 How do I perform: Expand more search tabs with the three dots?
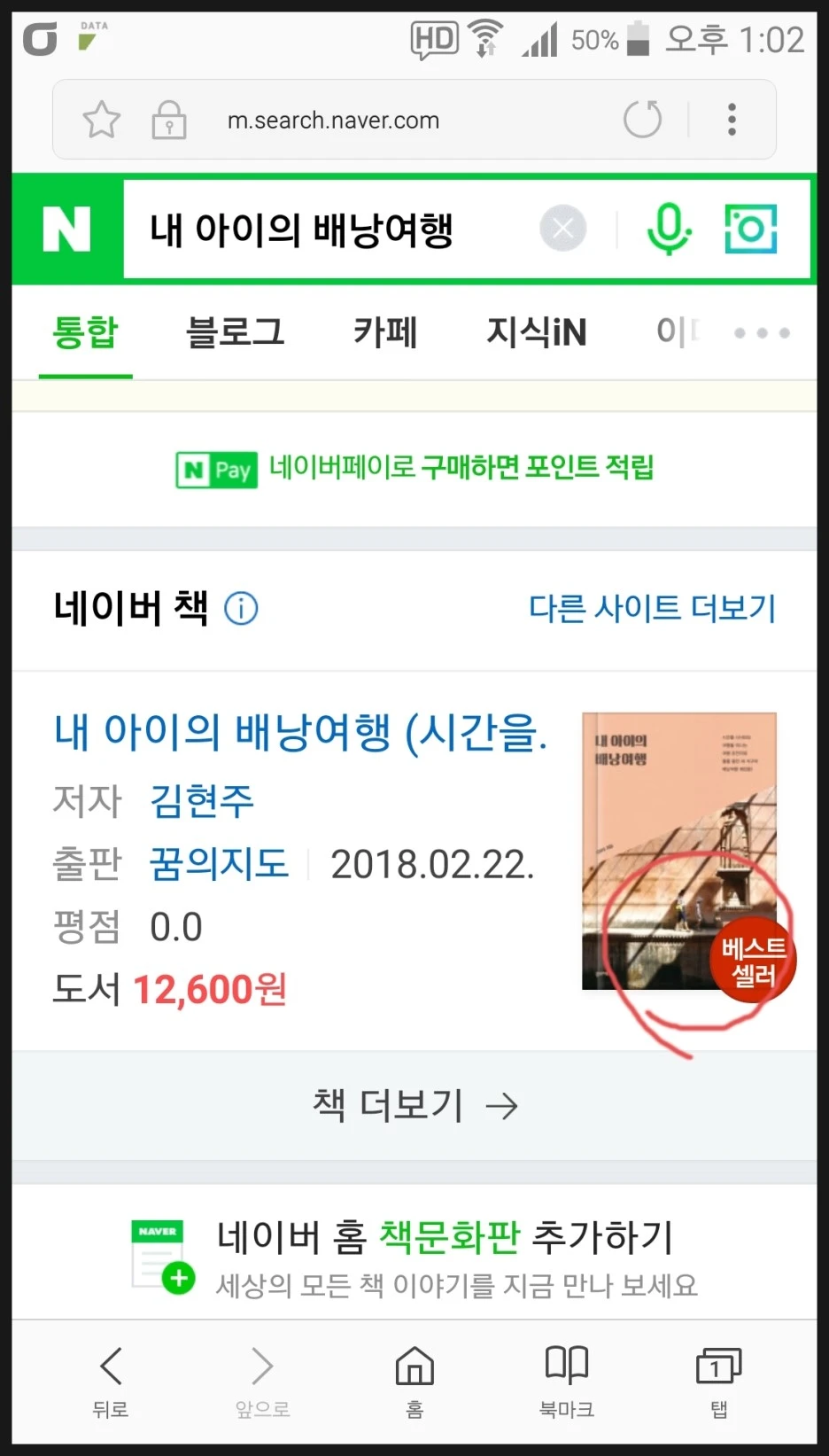pyautogui.click(x=762, y=333)
